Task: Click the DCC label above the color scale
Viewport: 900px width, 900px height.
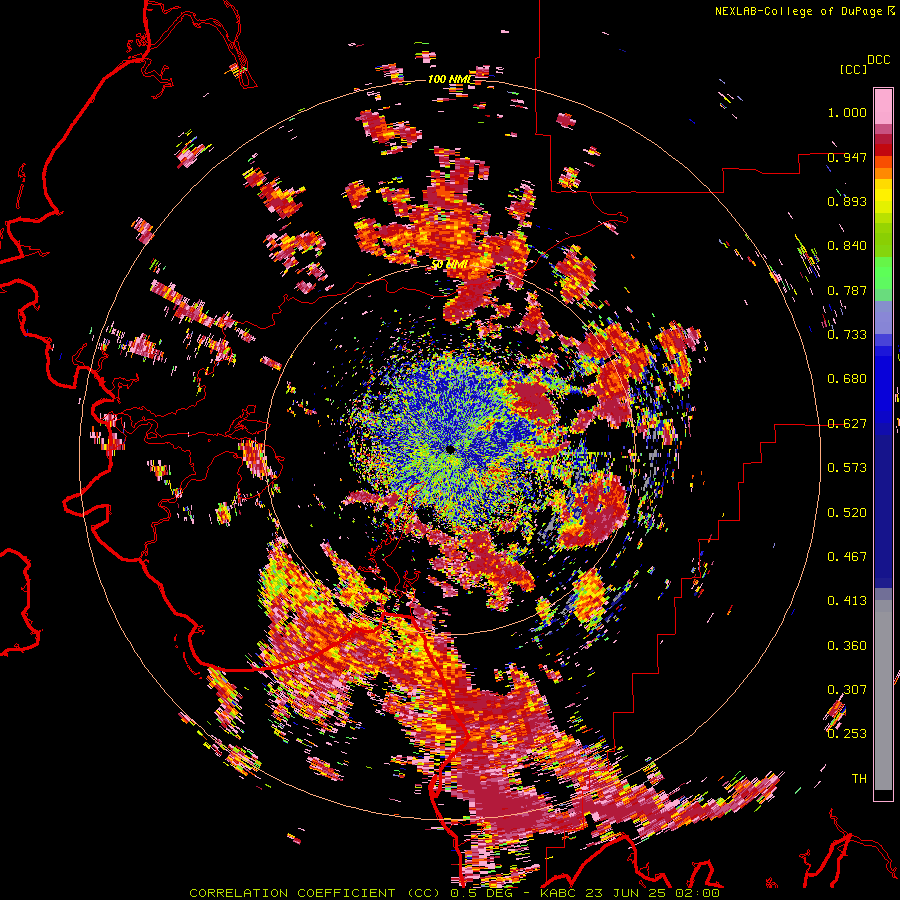Action: coord(878,60)
